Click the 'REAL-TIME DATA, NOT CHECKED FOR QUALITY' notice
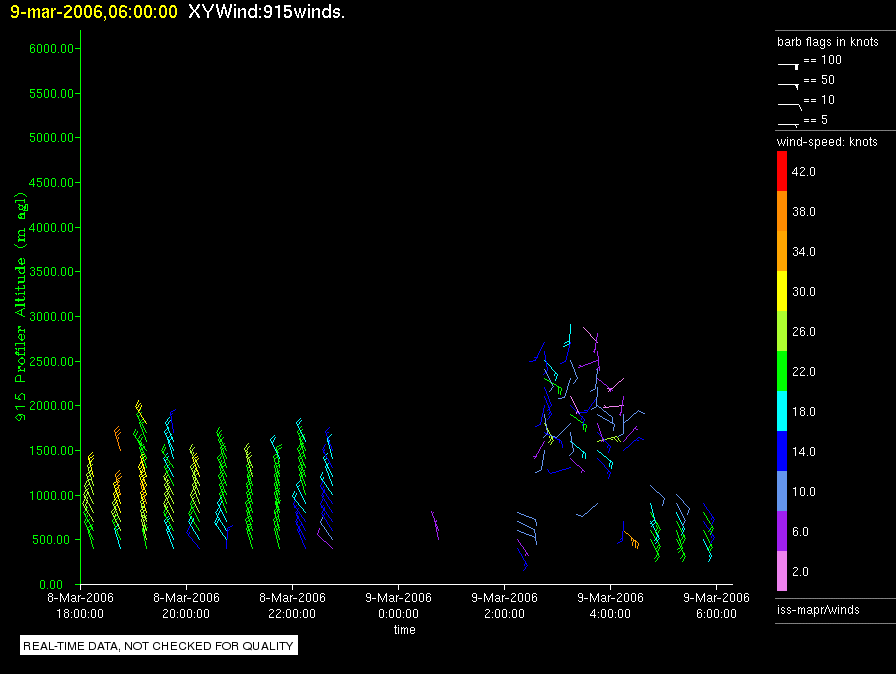The image size is (896, 674). [158, 646]
